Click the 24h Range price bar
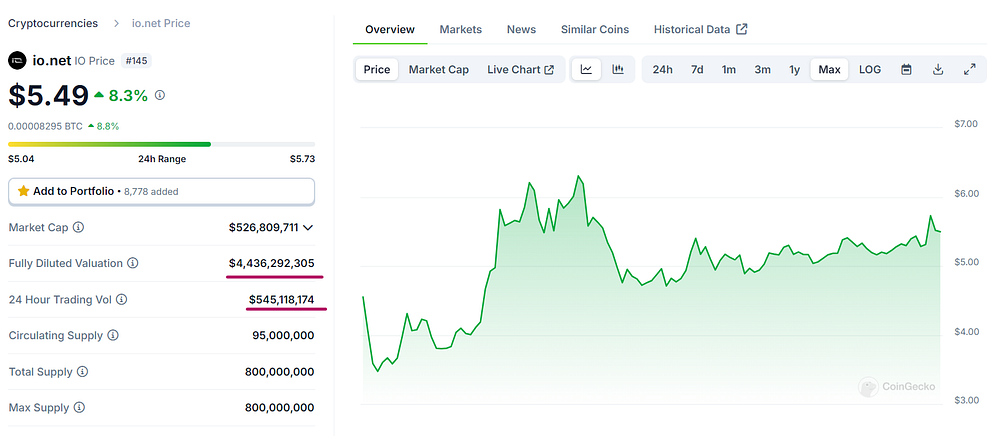1000x436 pixels. (161, 144)
